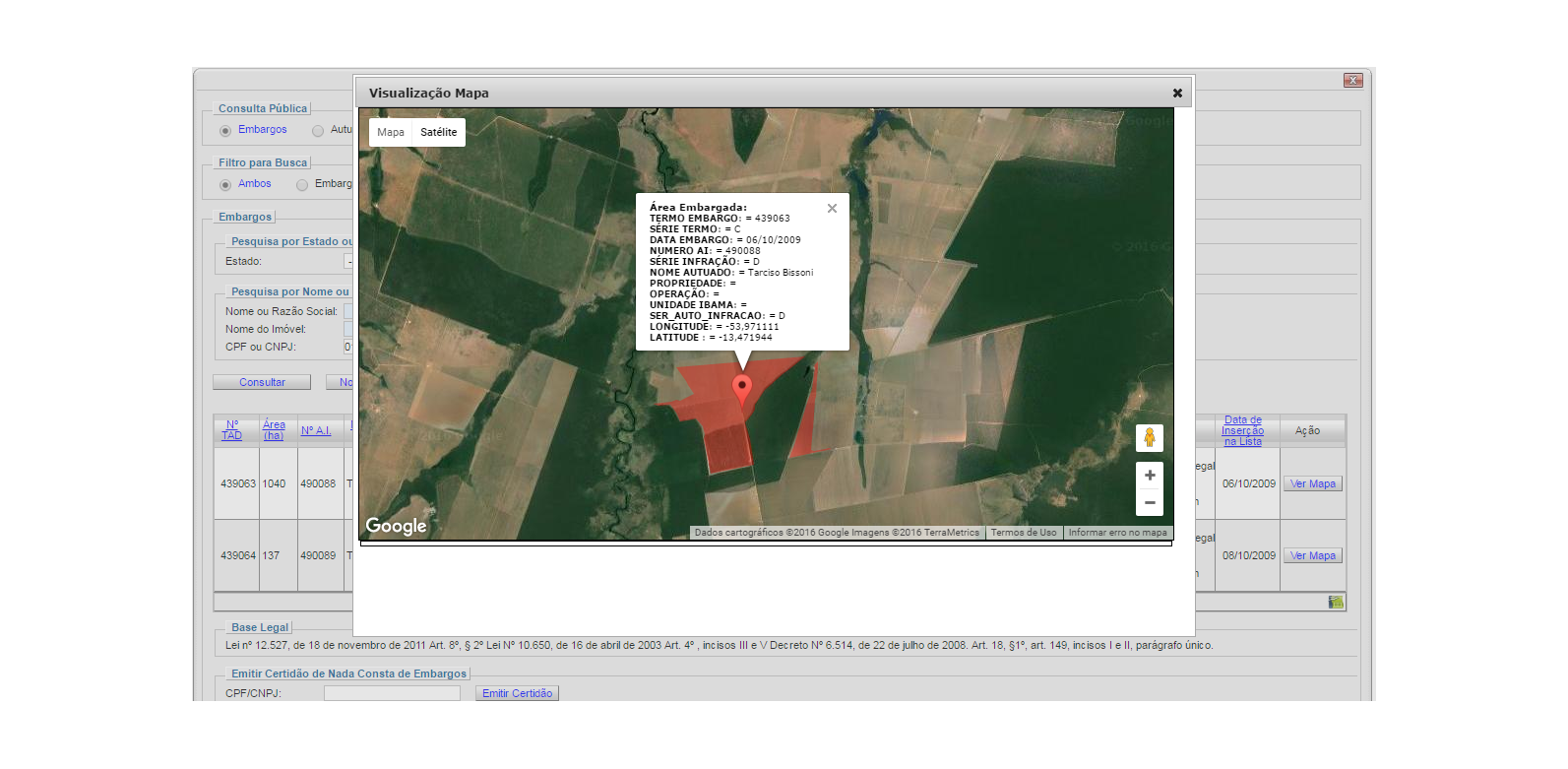
Task: Sort table by Data de Inserção na Lista
Action: pyautogui.click(x=1242, y=430)
